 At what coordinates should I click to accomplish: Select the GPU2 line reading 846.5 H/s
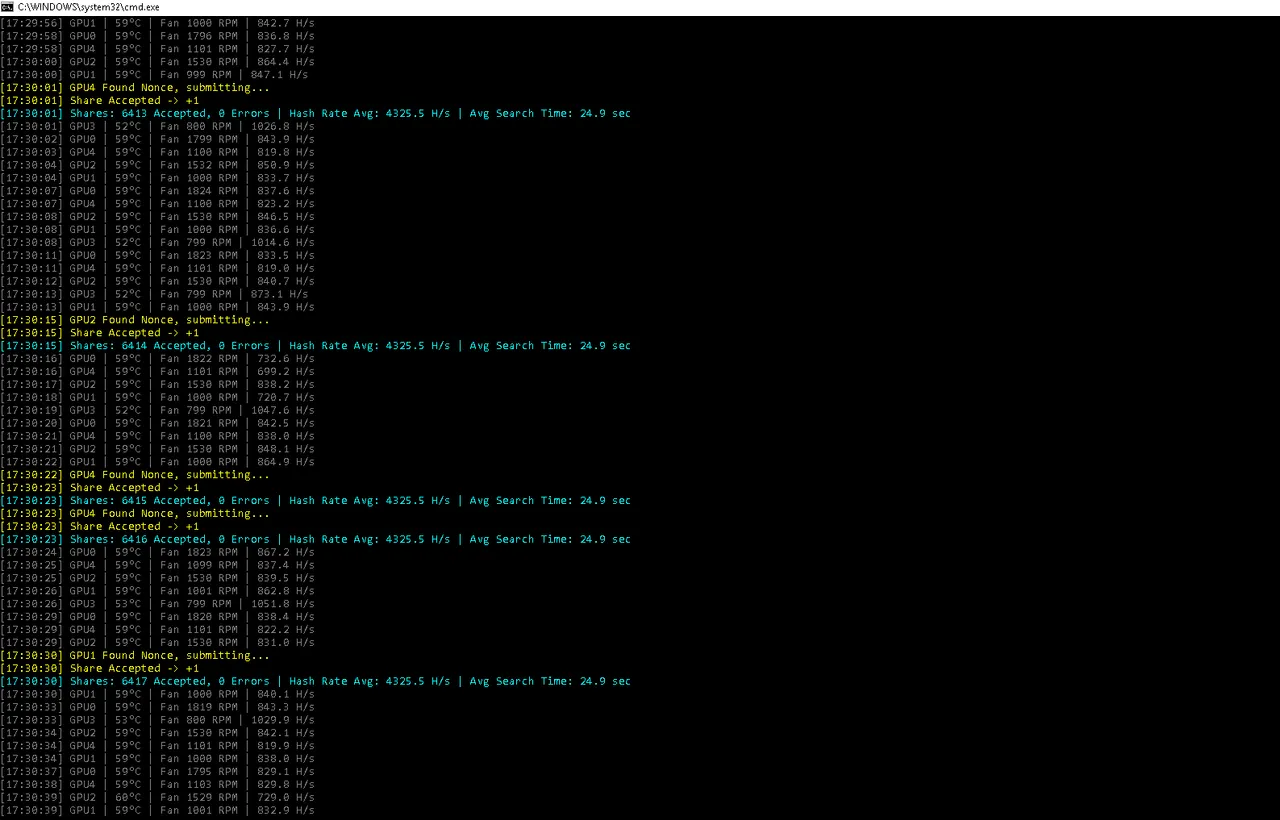click(x=157, y=217)
